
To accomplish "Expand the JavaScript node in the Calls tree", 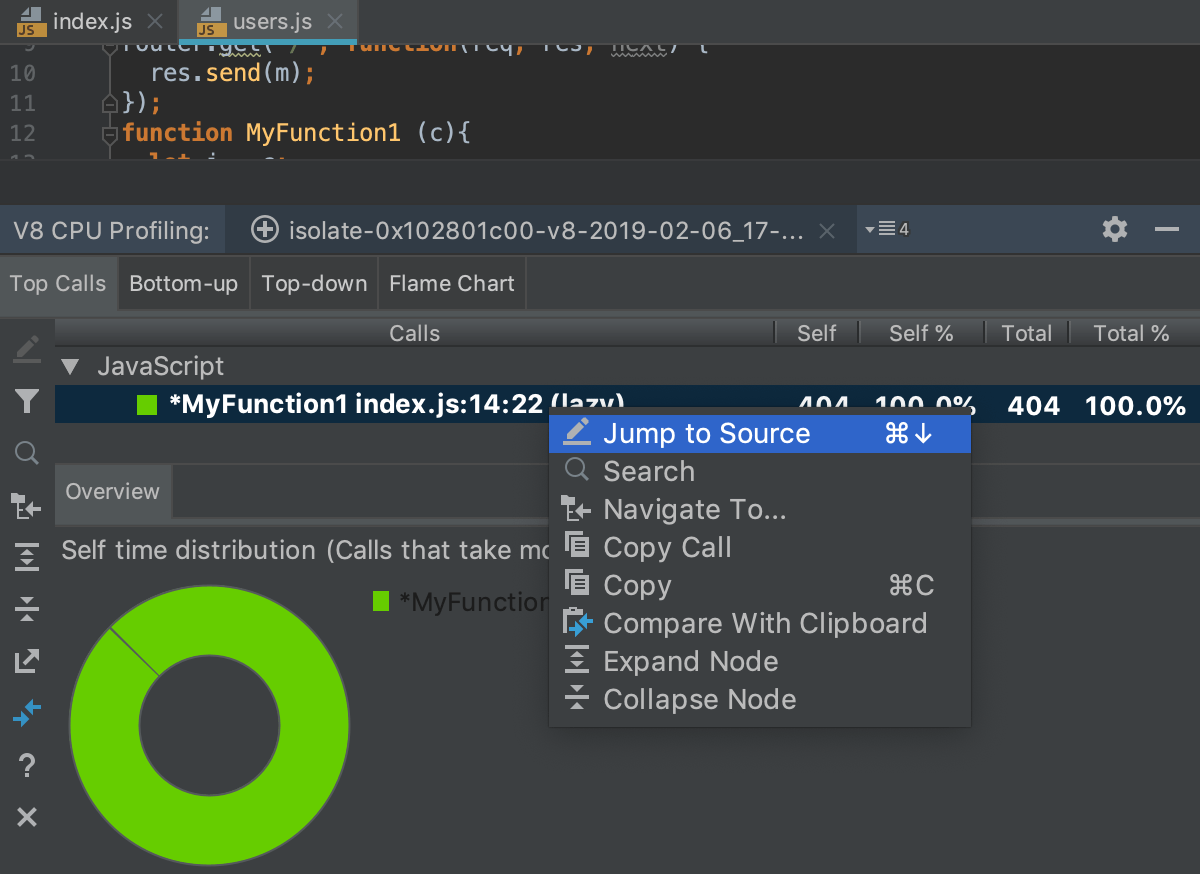I will click(69, 366).
